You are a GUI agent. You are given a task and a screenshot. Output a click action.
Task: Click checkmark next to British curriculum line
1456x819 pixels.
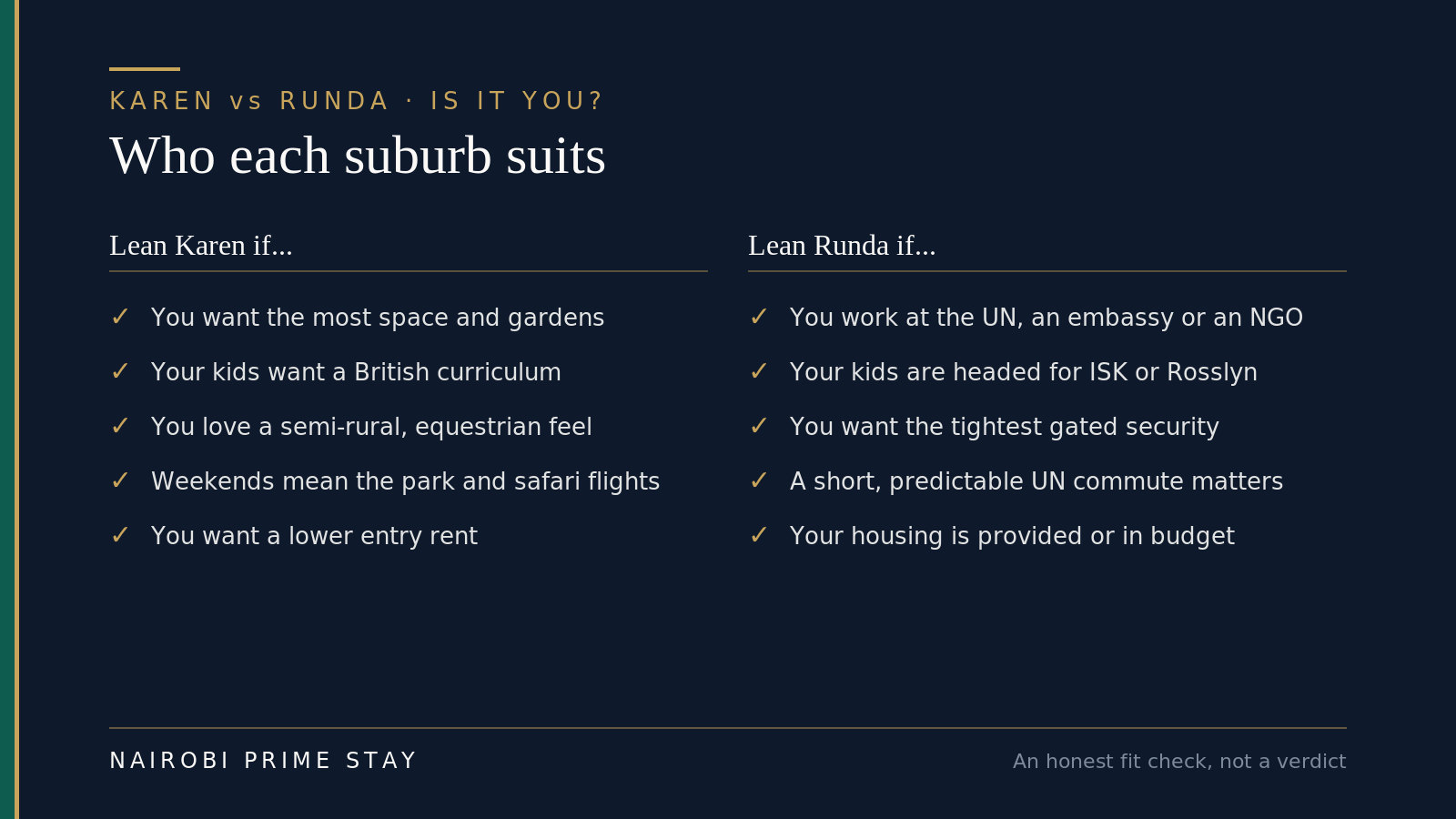(119, 372)
